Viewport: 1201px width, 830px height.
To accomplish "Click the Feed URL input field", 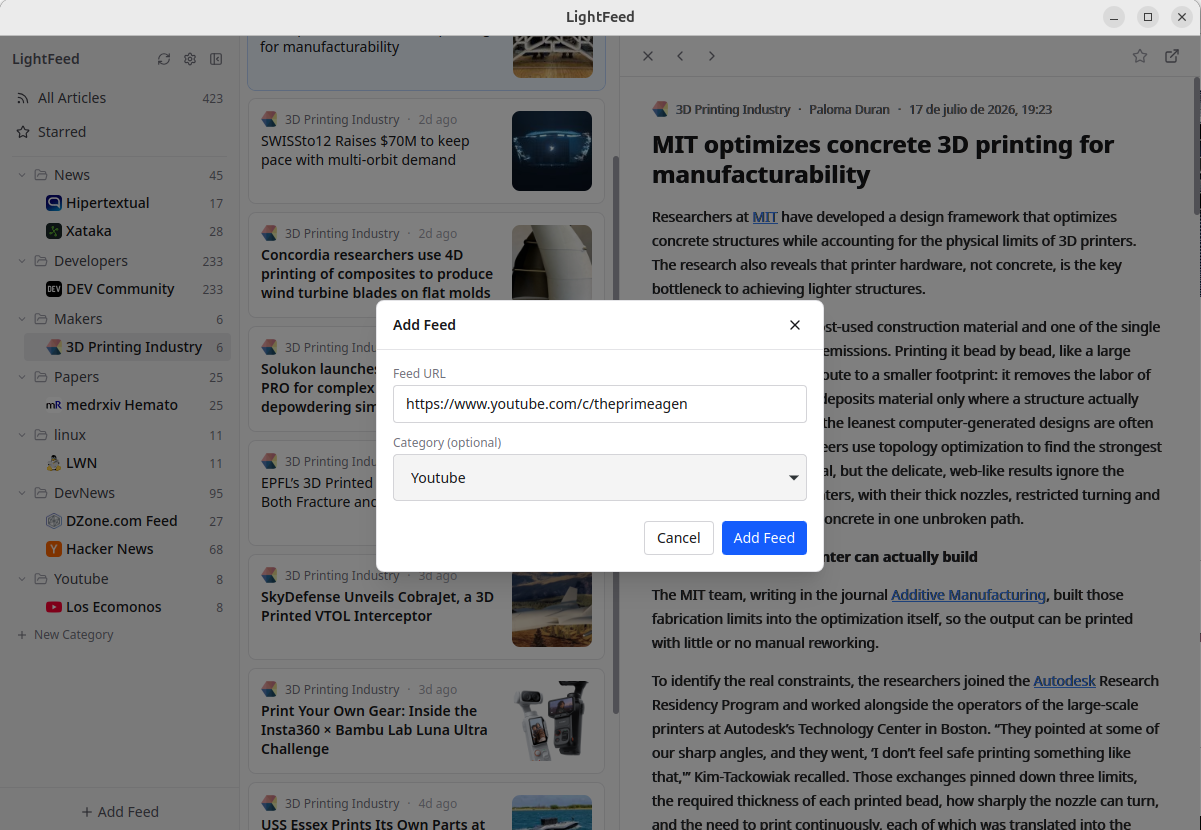I will click(x=600, y=404).
